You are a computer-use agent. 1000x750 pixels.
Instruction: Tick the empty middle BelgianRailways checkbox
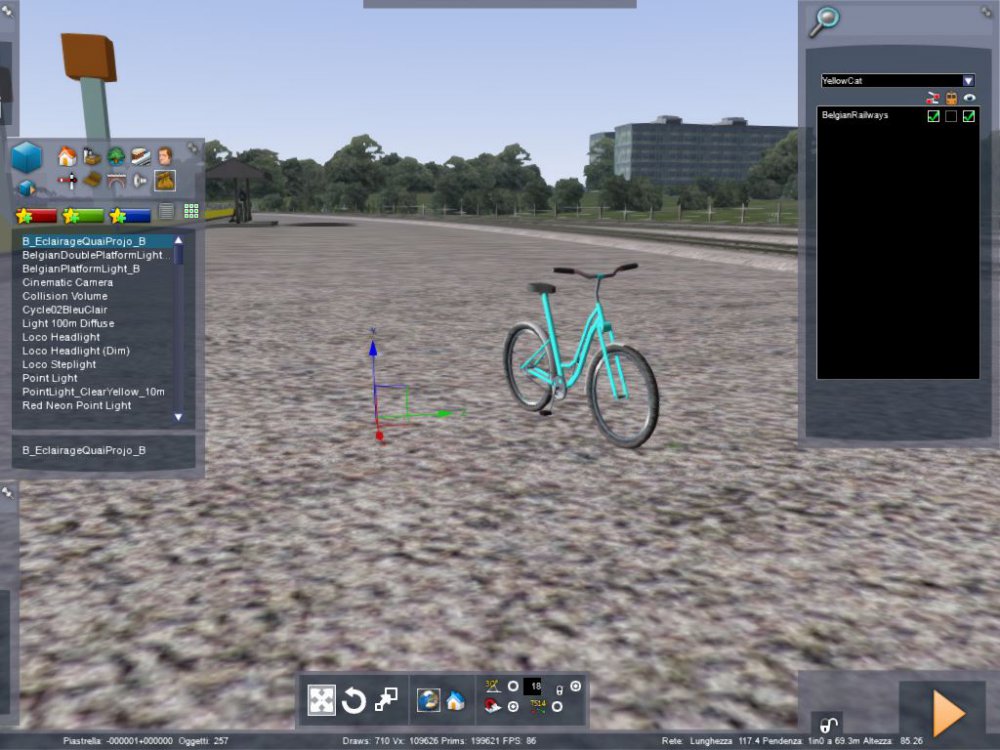tap(951, 116)
